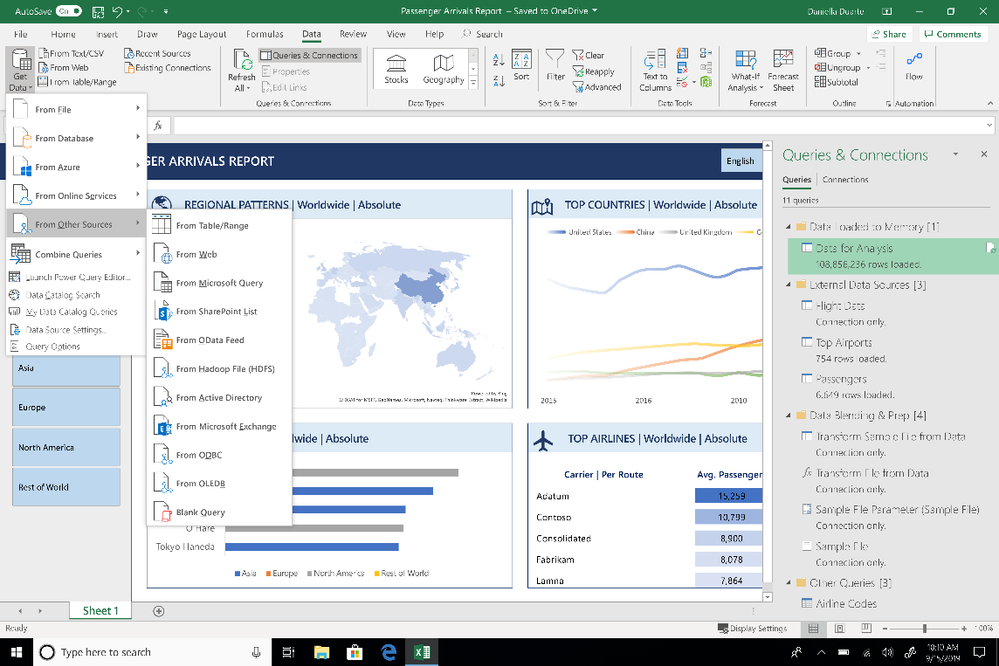Open the Comments button
The width and height of the screenshot is (999, 666).
click(952, 34)
